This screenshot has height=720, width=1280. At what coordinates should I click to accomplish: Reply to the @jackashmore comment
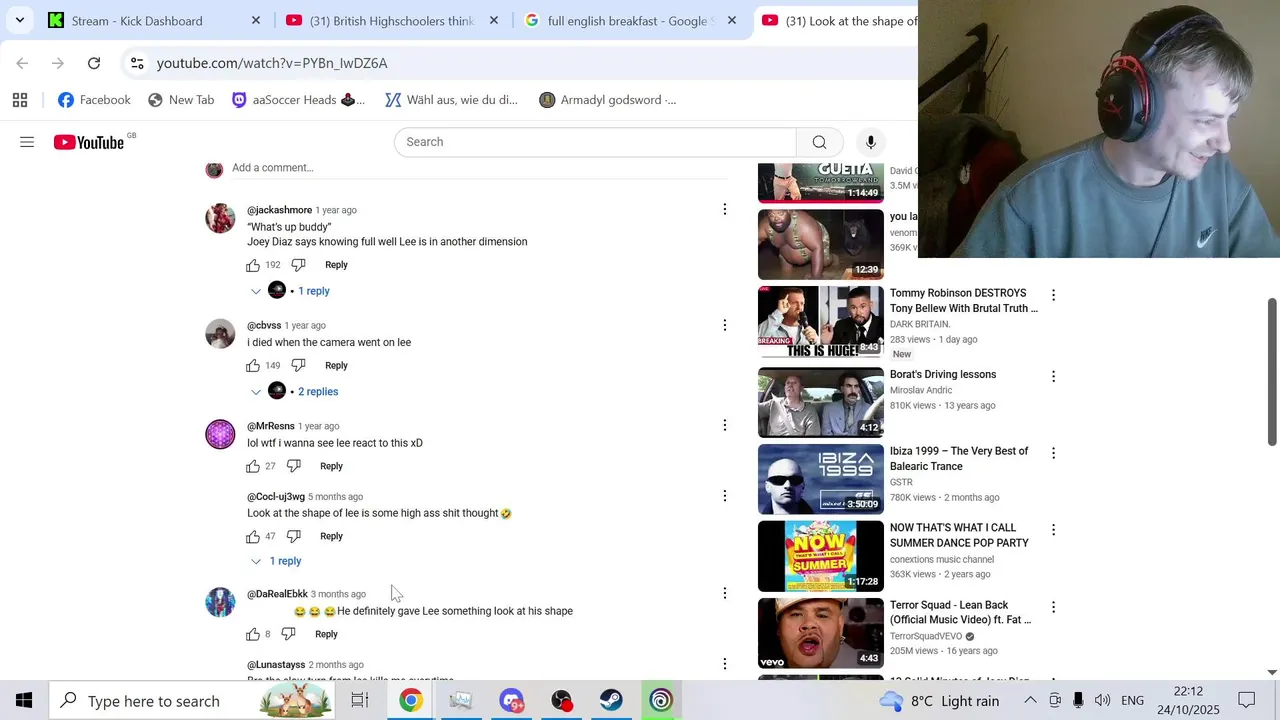point(336,265)
